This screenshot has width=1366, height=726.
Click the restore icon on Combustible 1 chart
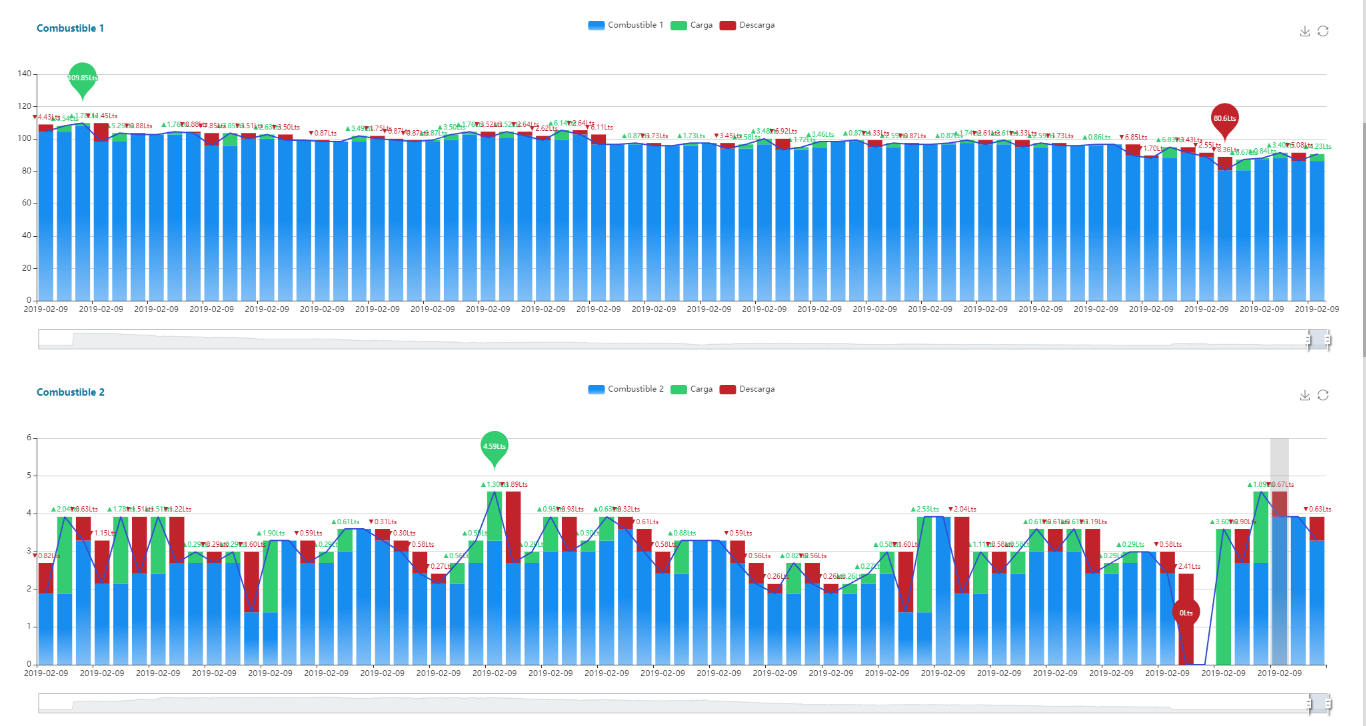click(1323, 31)
